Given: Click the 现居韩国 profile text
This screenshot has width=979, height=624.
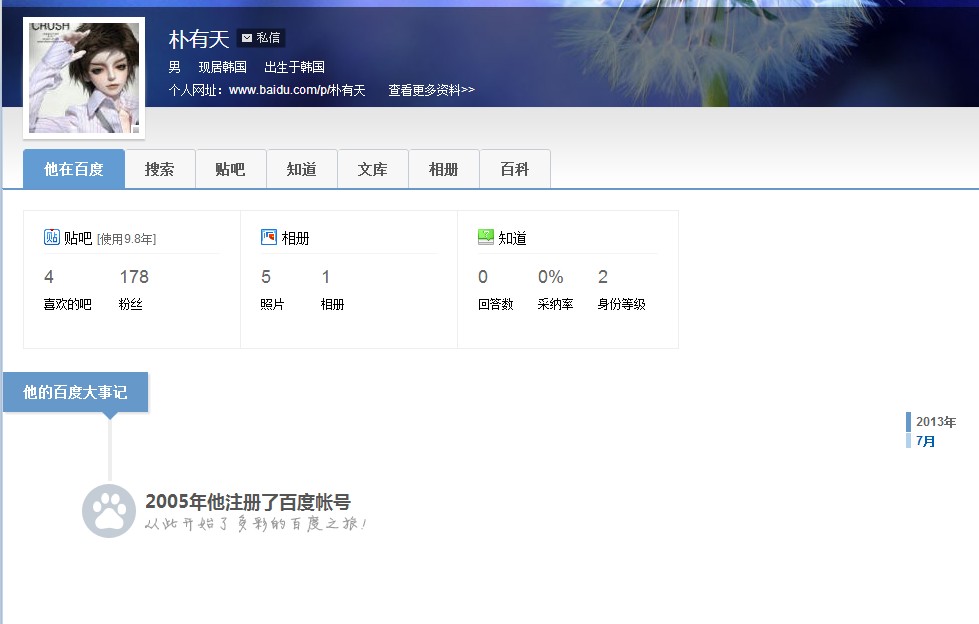Looking at the screenshot, I should (222, 67).
